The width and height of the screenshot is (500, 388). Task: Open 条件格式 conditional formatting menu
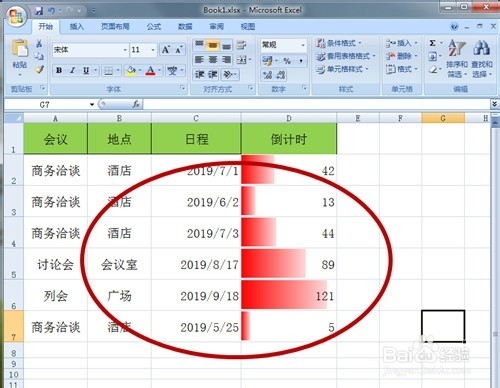pos(339,43)
